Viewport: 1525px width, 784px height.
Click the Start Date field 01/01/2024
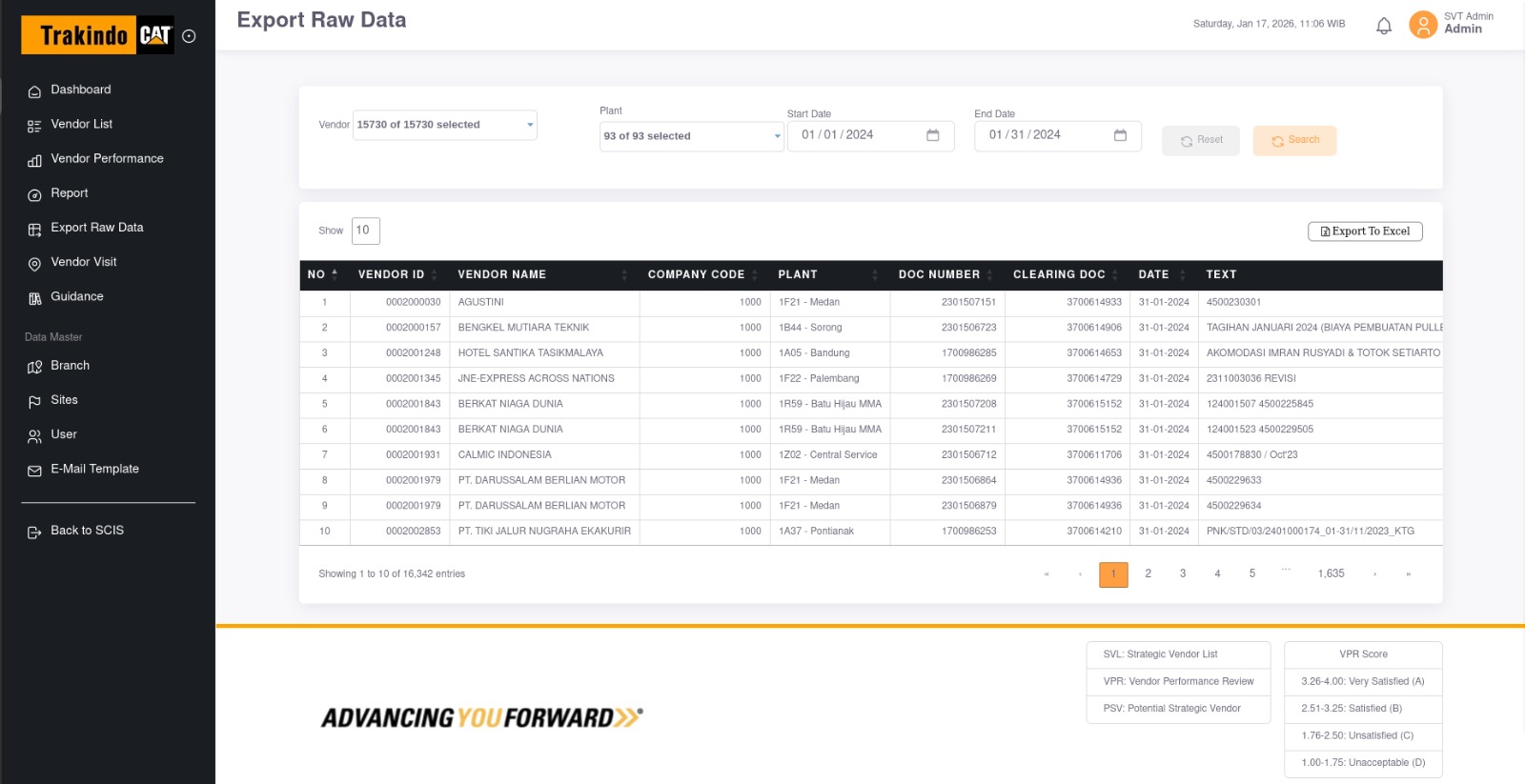(x=870, y=135)
